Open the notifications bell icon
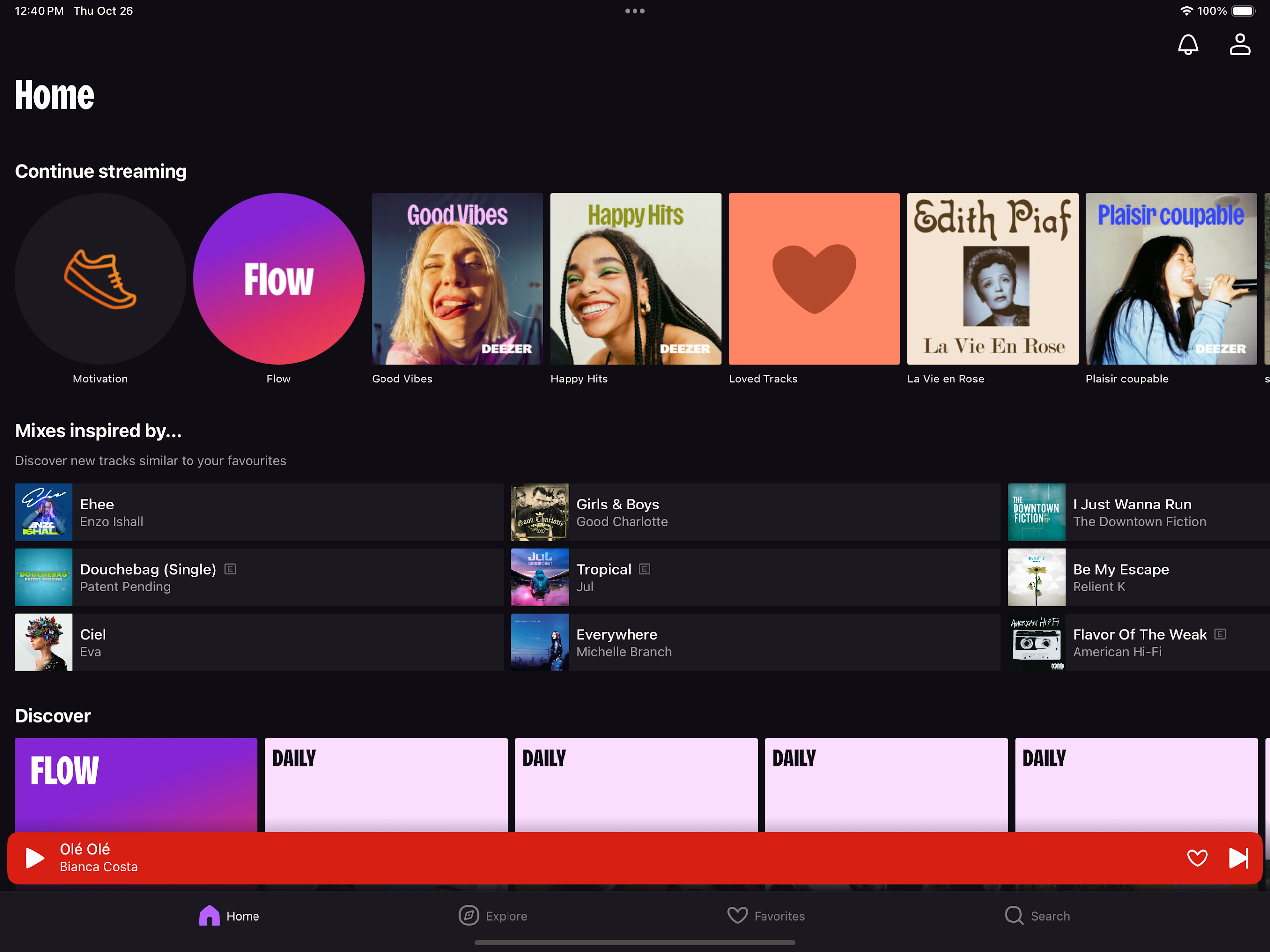The width and height of the screenshot is (1270, 952). (x=1187, y=44)
